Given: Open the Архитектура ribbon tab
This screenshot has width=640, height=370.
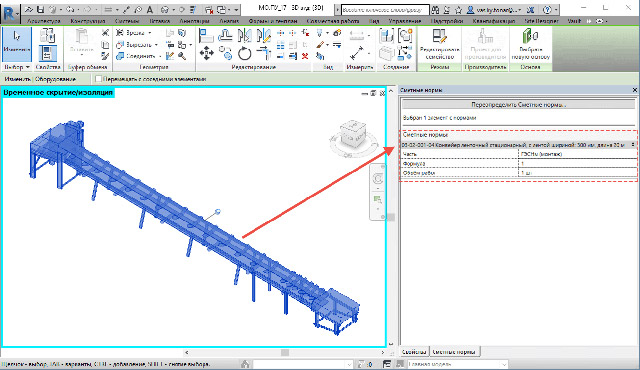Looking at the screenshot, I should point(44,21).
